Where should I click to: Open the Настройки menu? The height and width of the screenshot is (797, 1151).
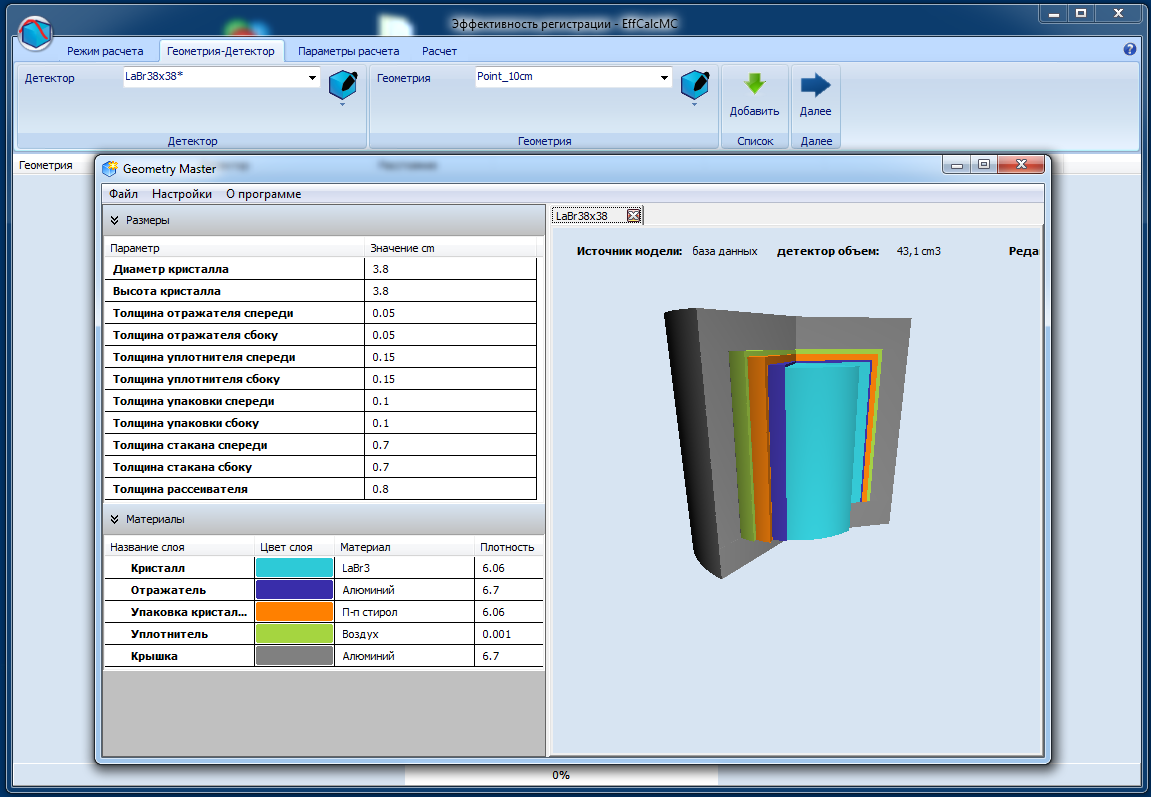tap(181, 194)
